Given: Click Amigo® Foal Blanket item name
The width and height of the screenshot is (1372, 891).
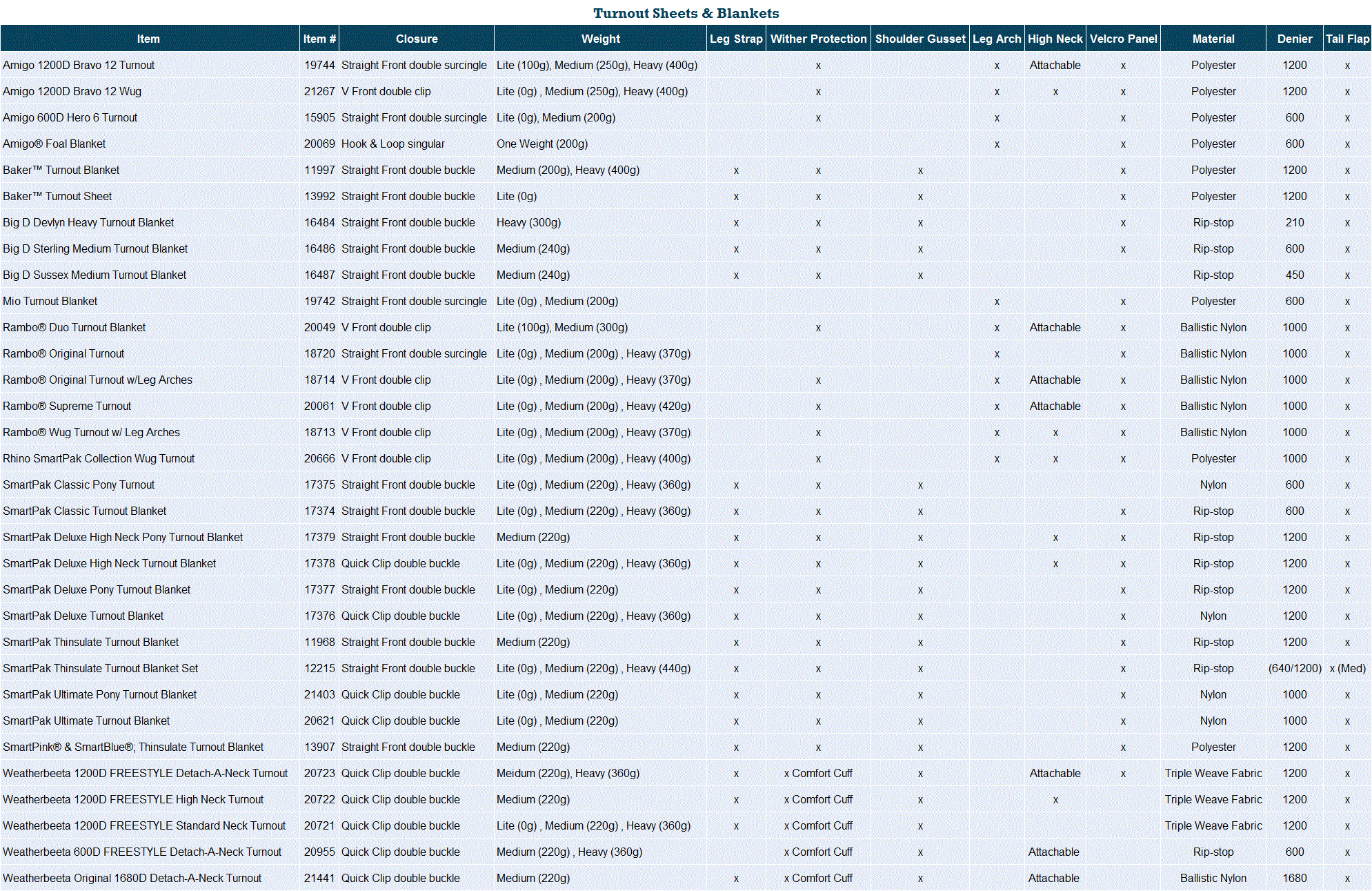Looking at the screenshot, I should (x=54, y=144).
